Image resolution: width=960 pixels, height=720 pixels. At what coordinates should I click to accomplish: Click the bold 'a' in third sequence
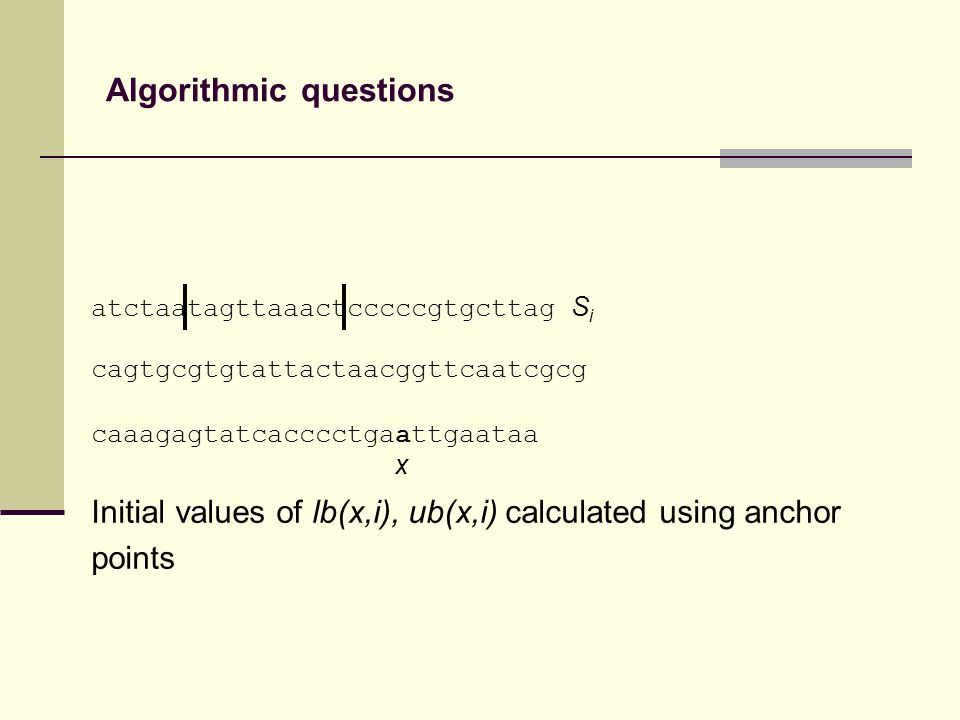click(x=403, y=436)
